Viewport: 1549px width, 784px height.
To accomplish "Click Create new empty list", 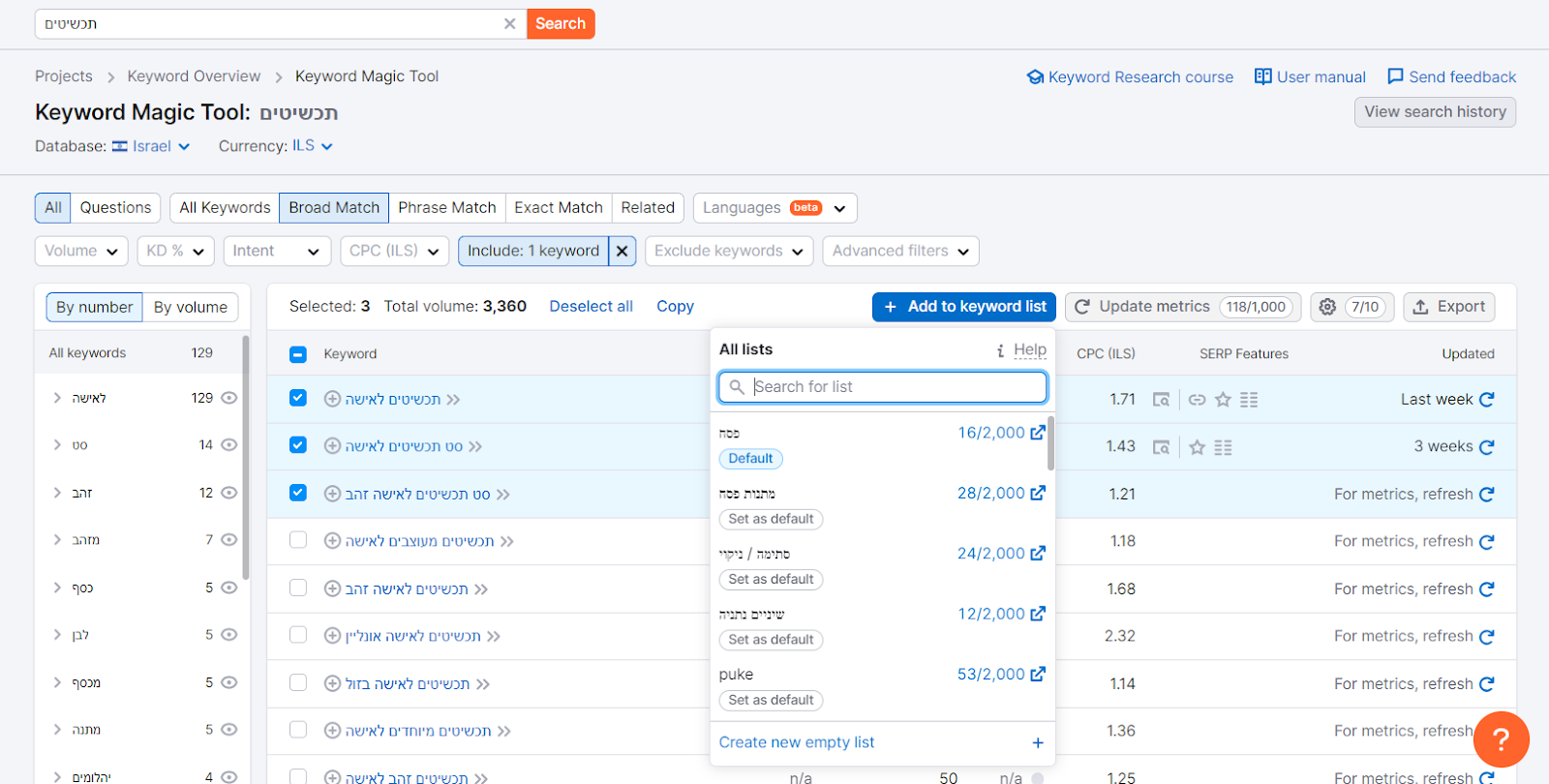I will pyautogui.click(x=796, y=742).
